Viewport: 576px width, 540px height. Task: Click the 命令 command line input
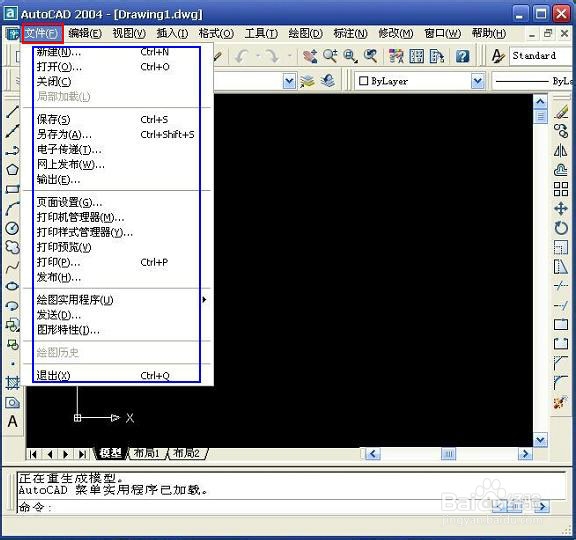(x=253, y=507)
